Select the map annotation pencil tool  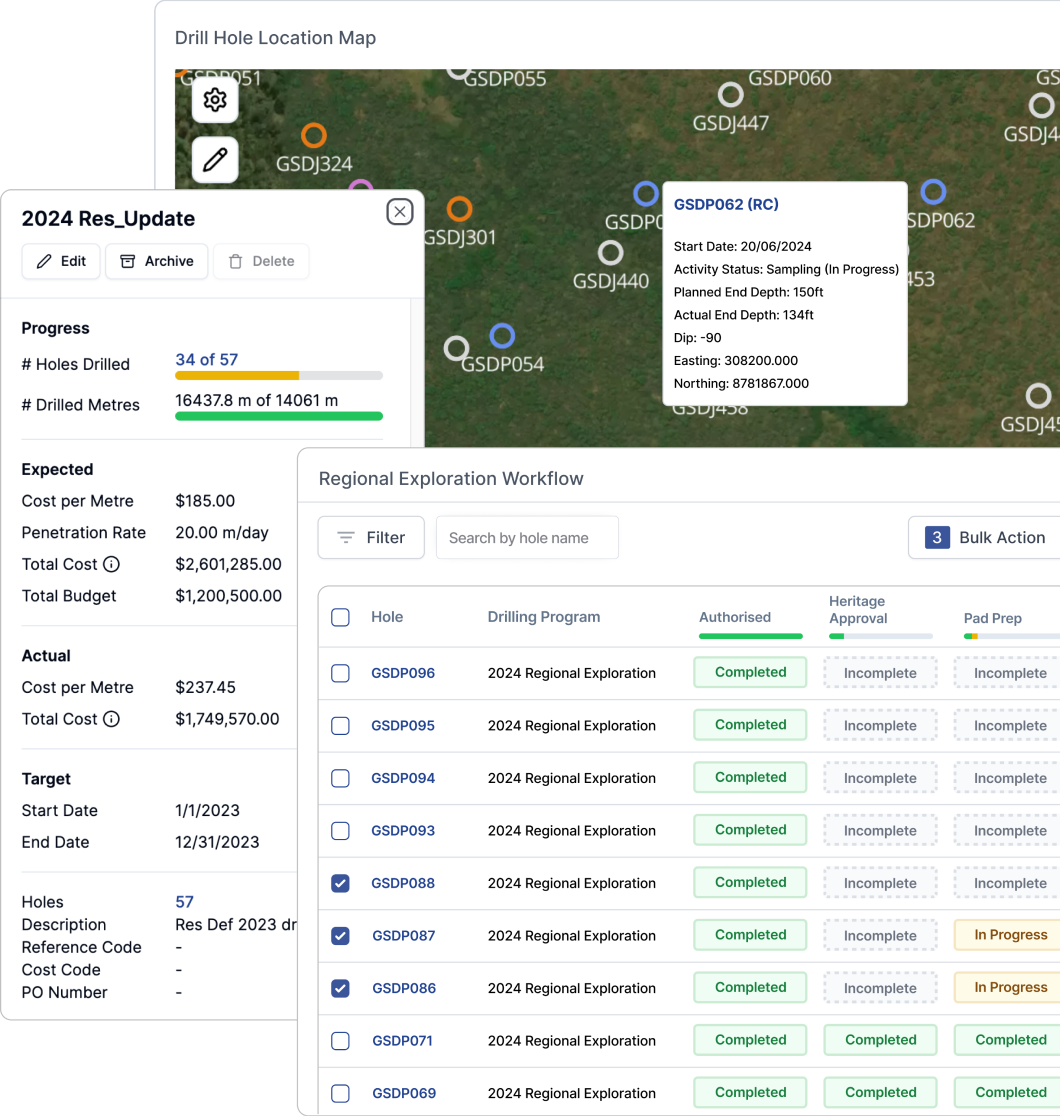(215, 159)
